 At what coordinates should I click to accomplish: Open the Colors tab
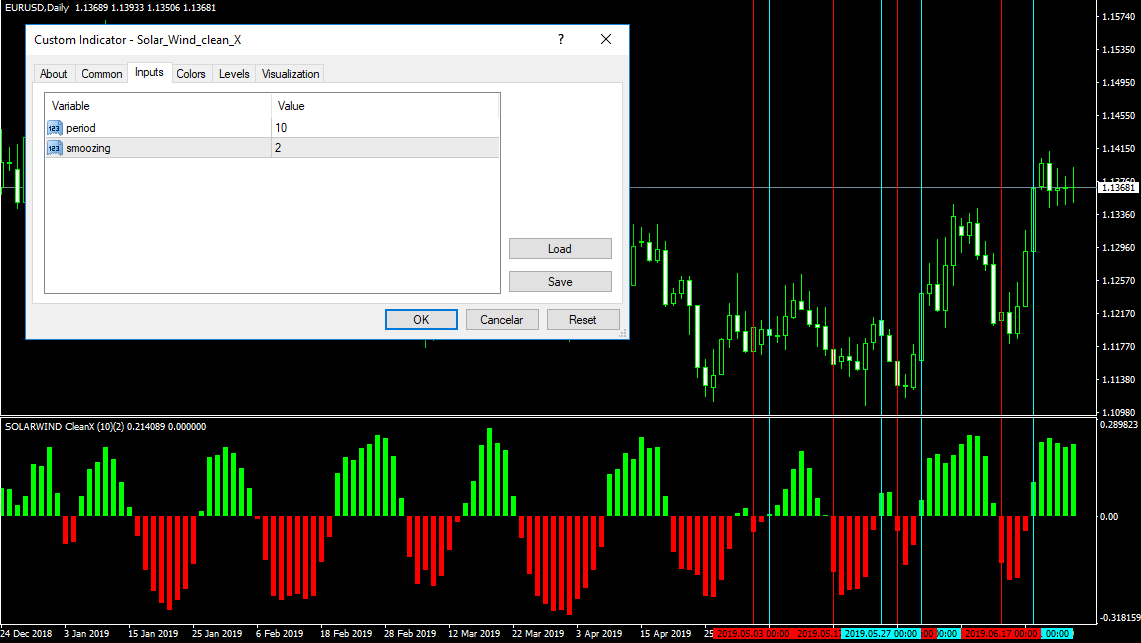point(191,73)
